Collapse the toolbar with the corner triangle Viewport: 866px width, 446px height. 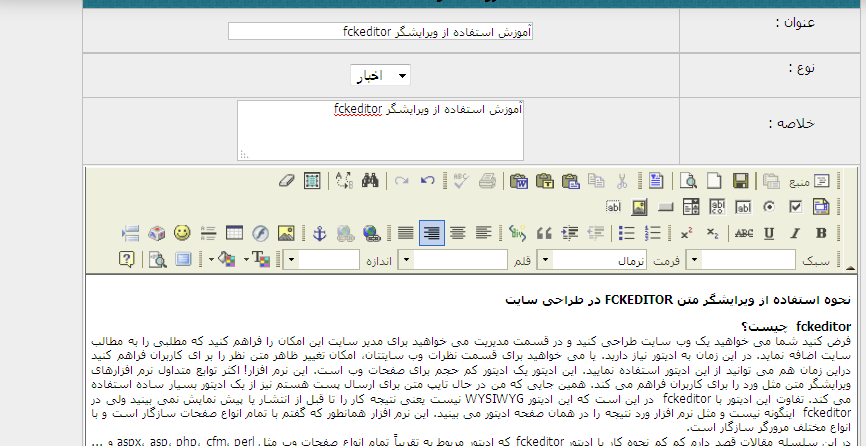(x=851, y=268)
